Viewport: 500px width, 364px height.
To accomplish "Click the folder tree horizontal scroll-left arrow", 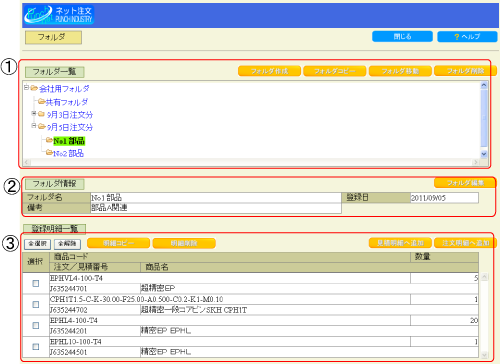I will [x=27, y=162].
